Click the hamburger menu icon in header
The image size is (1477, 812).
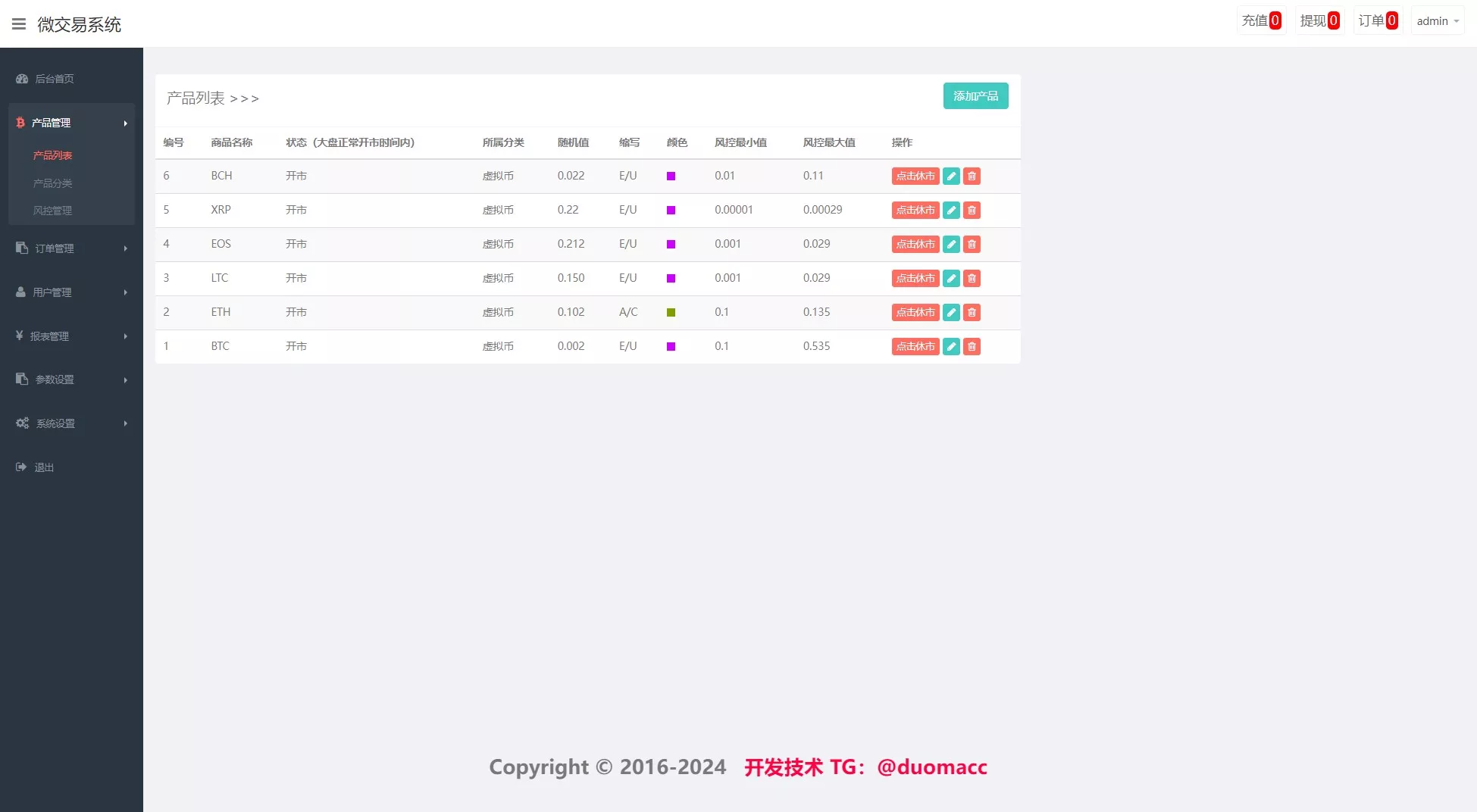[x=19, y=24]
